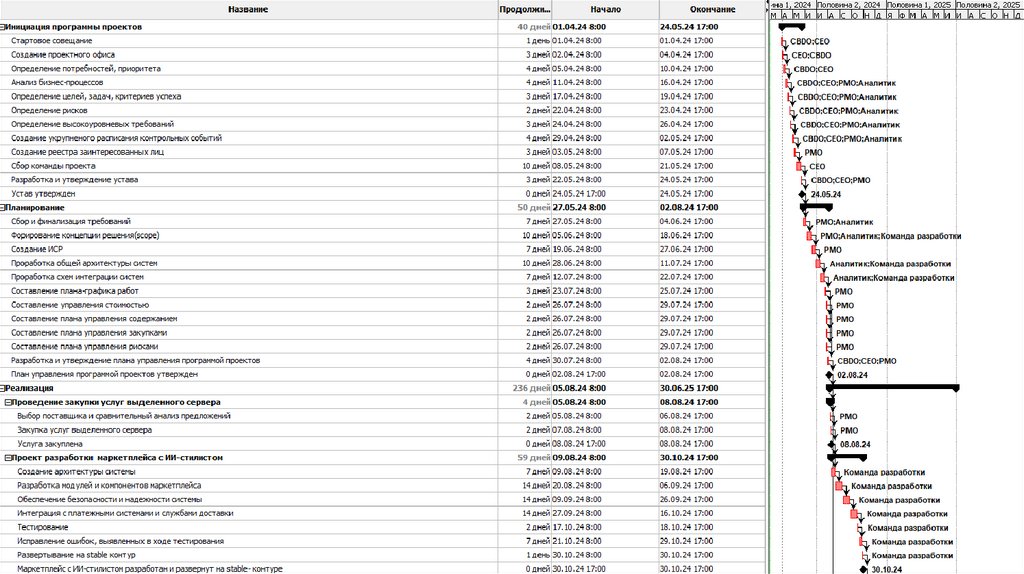Click start date 27.09.24 8:00 cell
This screenshot has width=1024, height=574.
click(x=577, y=514)
